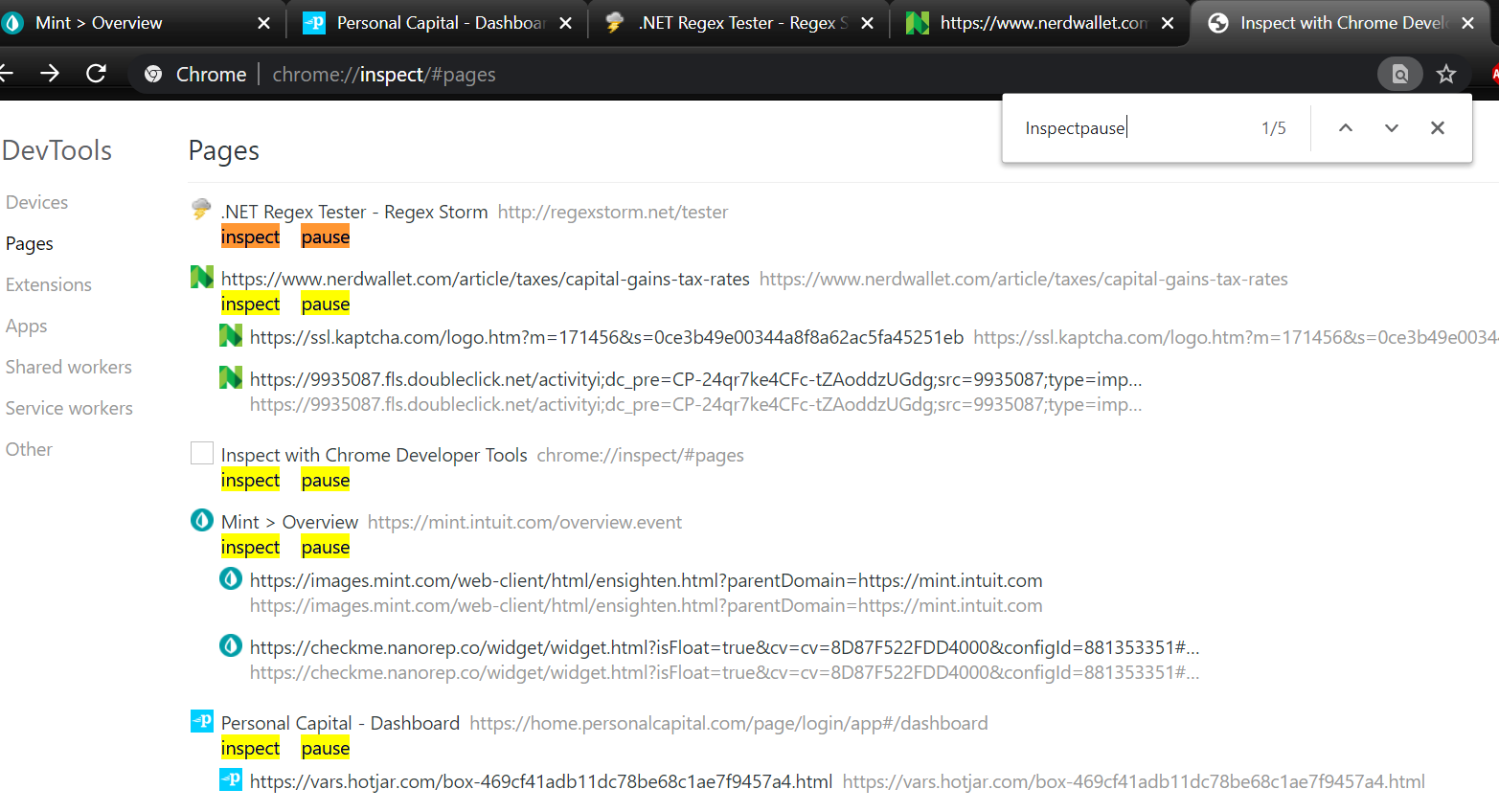
Task: Pause the nerdwallet capital-gains page
Action: [x=326, y=304]
